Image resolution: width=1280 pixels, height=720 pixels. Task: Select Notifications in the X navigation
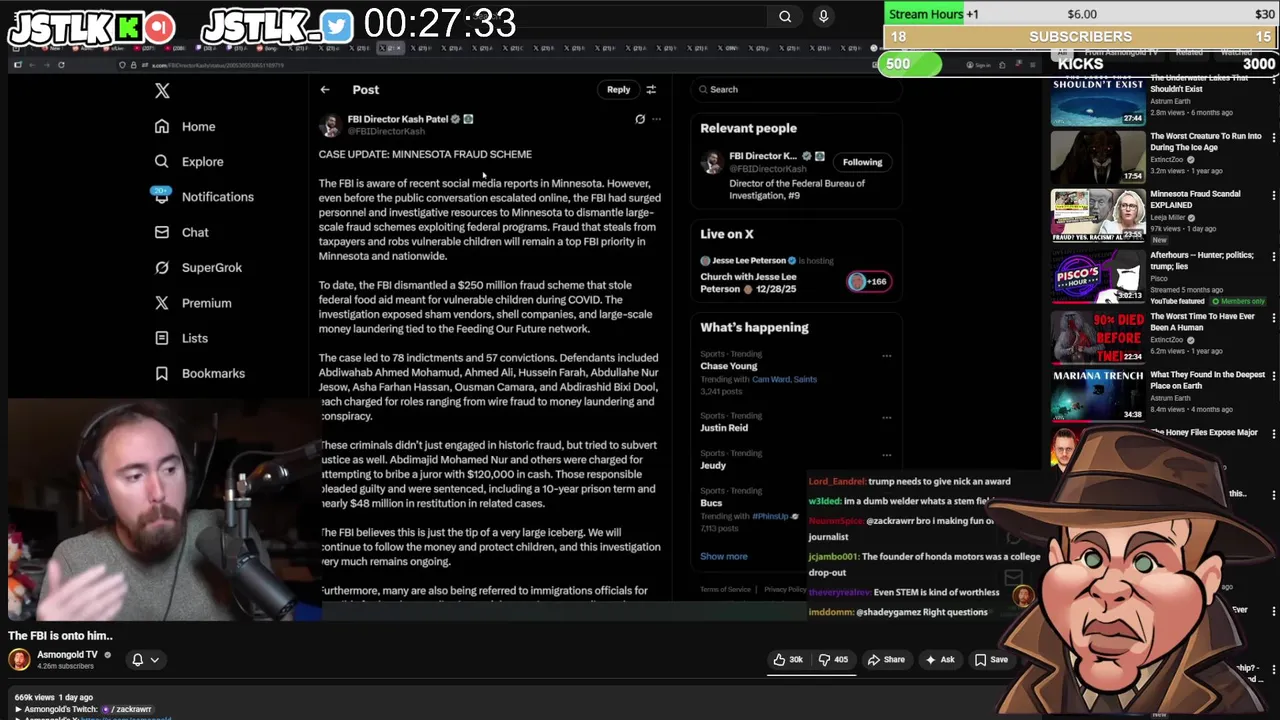217,197
